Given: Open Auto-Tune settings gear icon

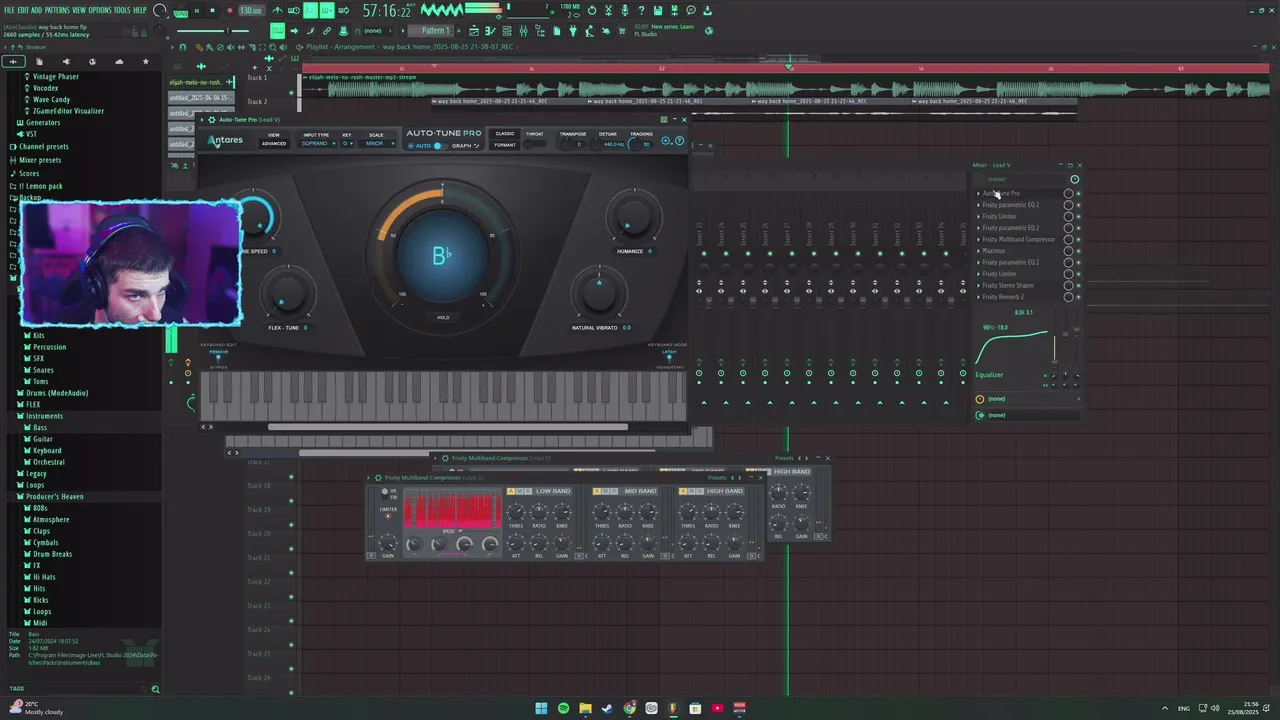Looking at the screenshot, I should 666,141.
